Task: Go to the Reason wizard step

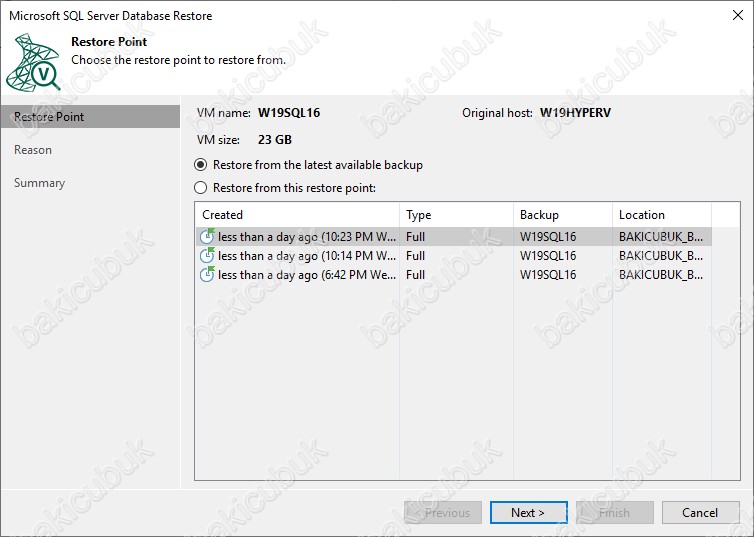Action: coord(33,150)
